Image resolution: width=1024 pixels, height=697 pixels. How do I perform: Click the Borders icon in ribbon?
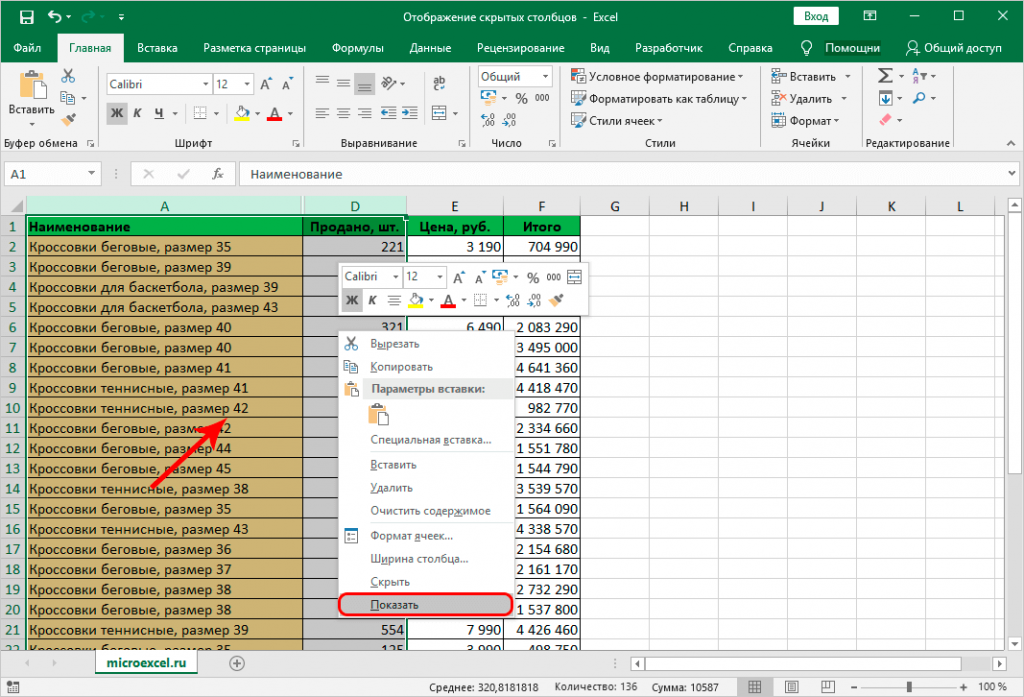pos(200,113)
